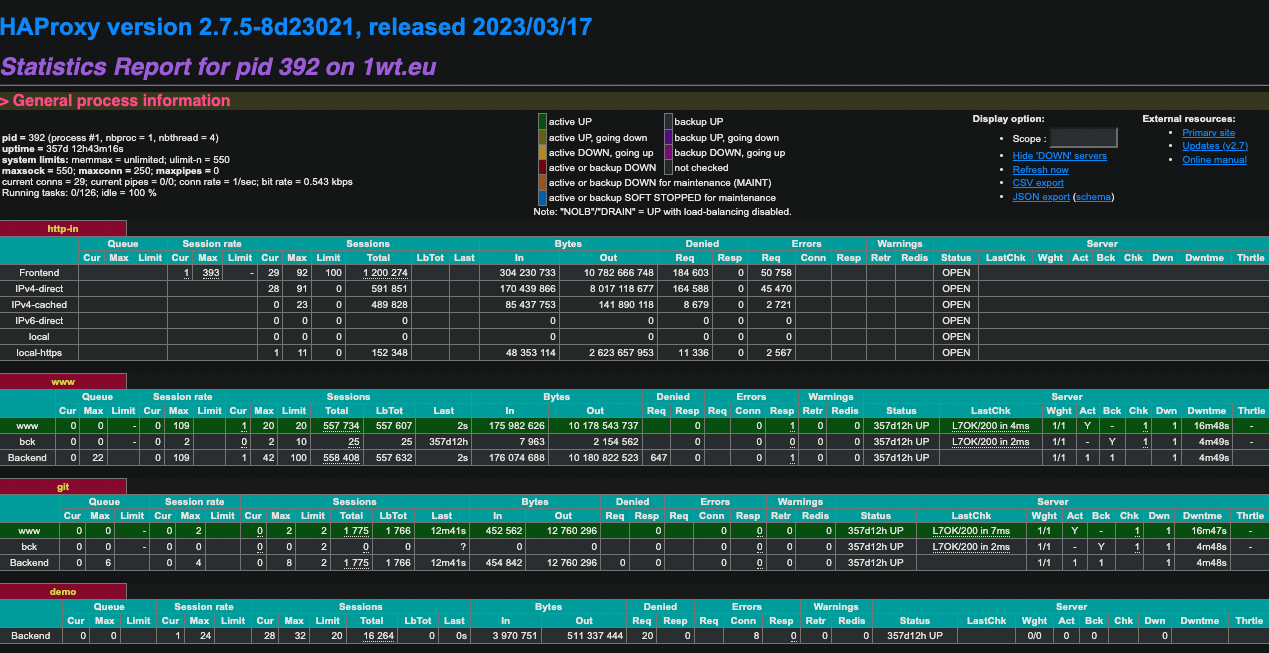Click the www proxy section header

(63, 381)
